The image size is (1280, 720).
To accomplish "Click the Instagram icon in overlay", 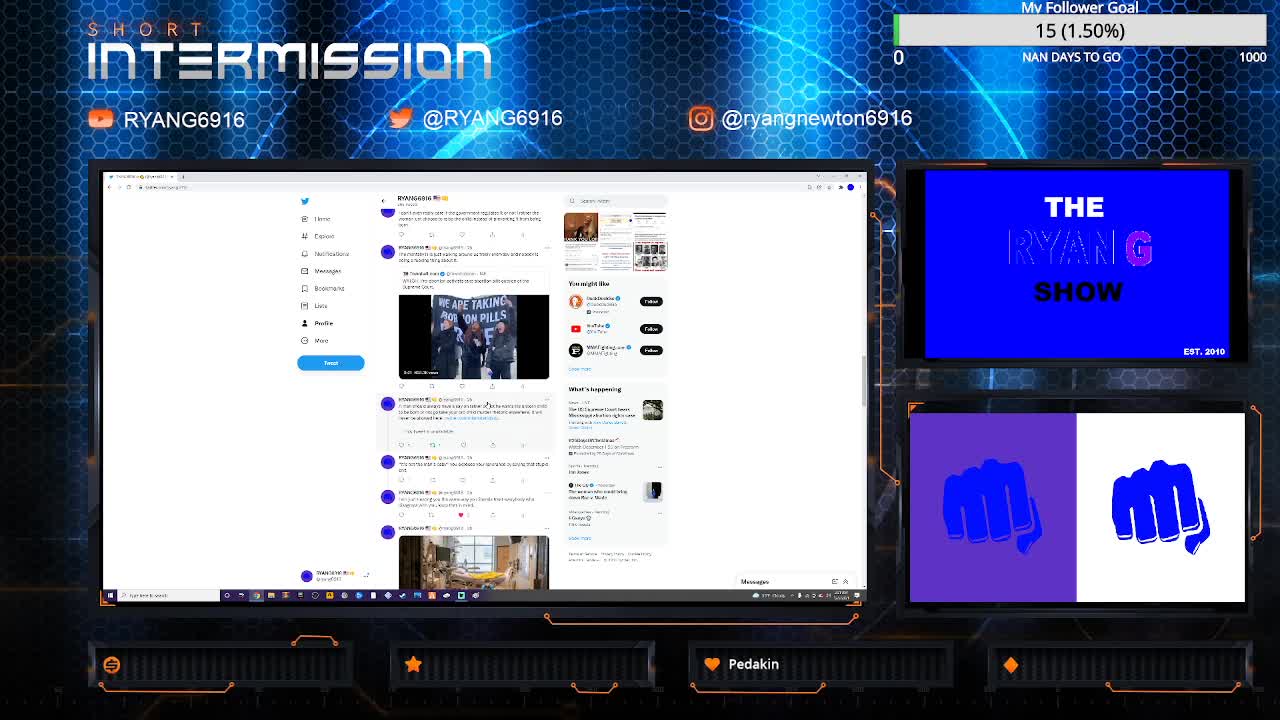I will [701, 118].
